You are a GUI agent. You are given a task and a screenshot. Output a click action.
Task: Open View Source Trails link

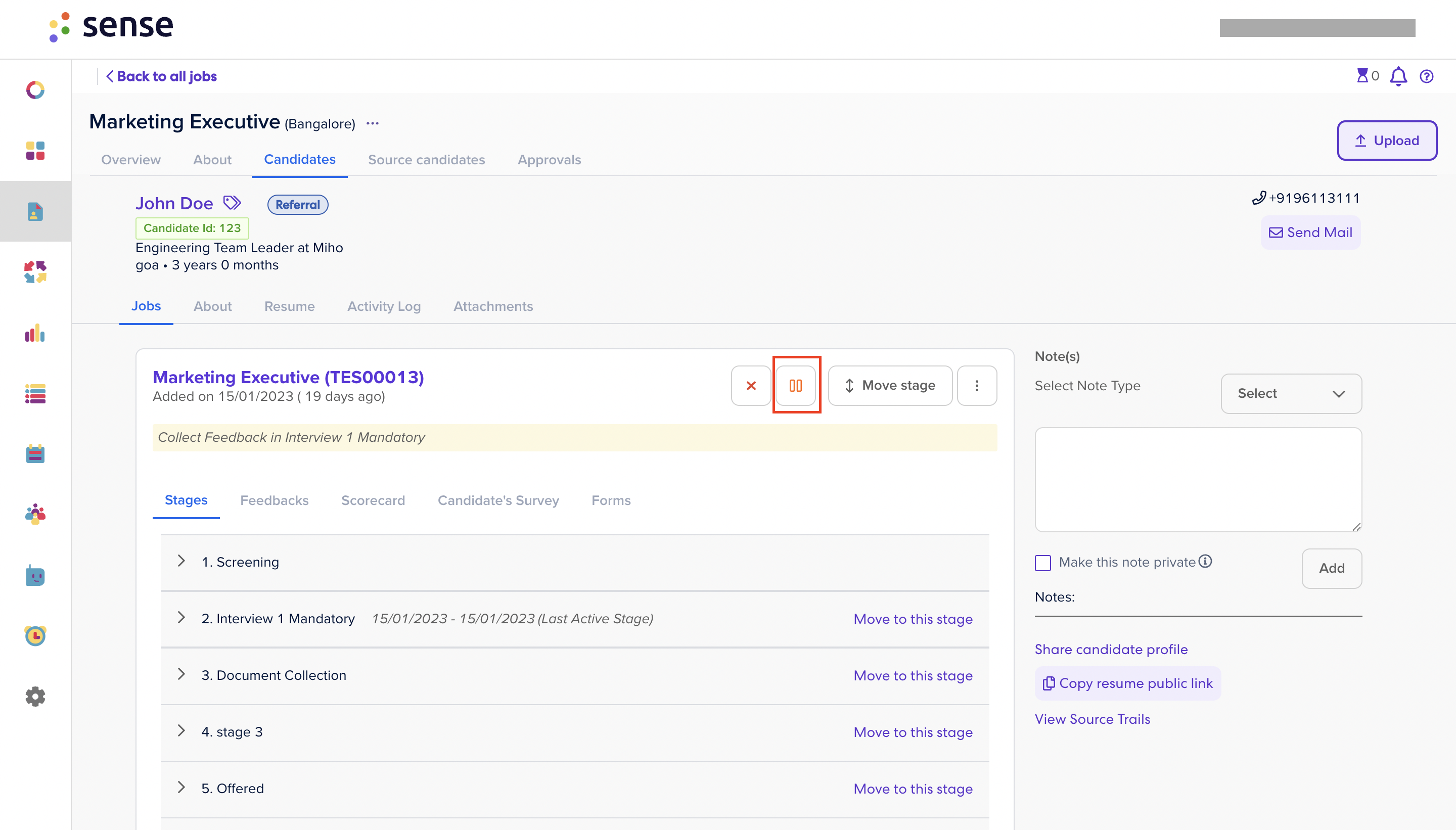1093,719
